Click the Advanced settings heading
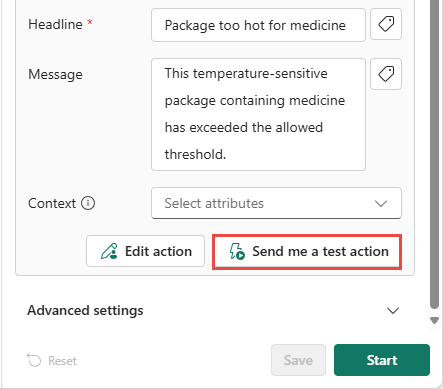443x389 pixels. 85,310
